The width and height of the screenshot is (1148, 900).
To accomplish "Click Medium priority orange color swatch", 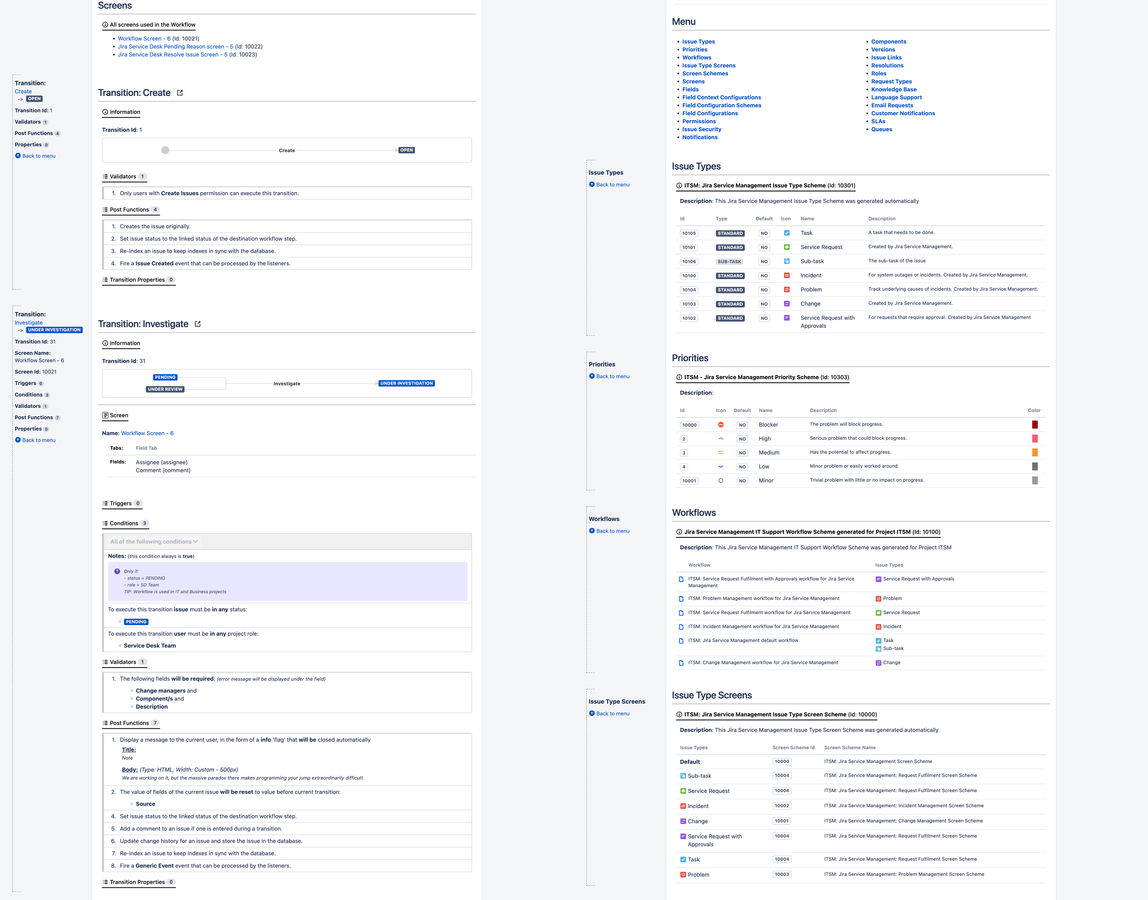I will pos(1035,453).
